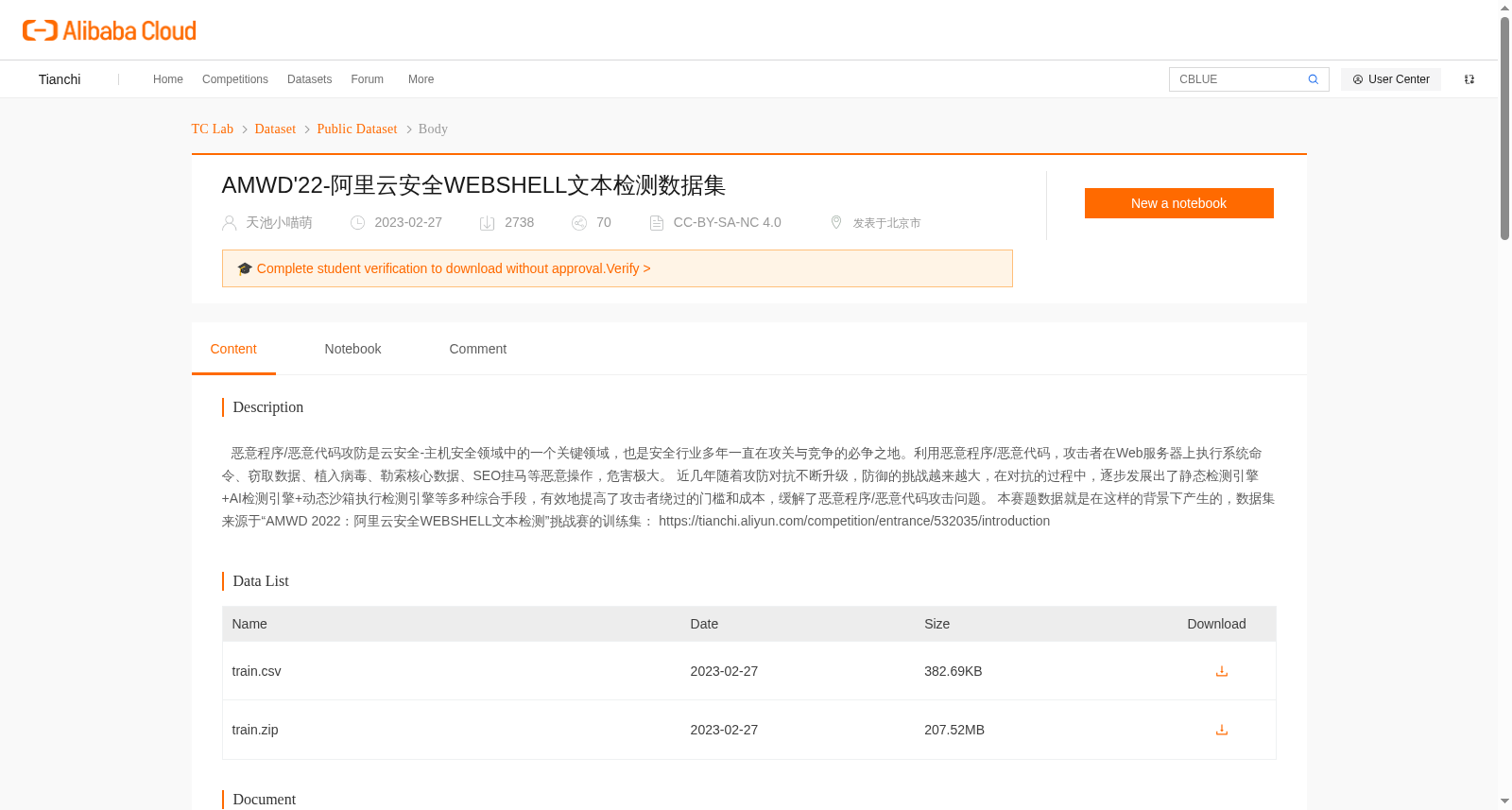
Task: Go to TC Lab breadcrumb
Action: click(x=212, y=129)
